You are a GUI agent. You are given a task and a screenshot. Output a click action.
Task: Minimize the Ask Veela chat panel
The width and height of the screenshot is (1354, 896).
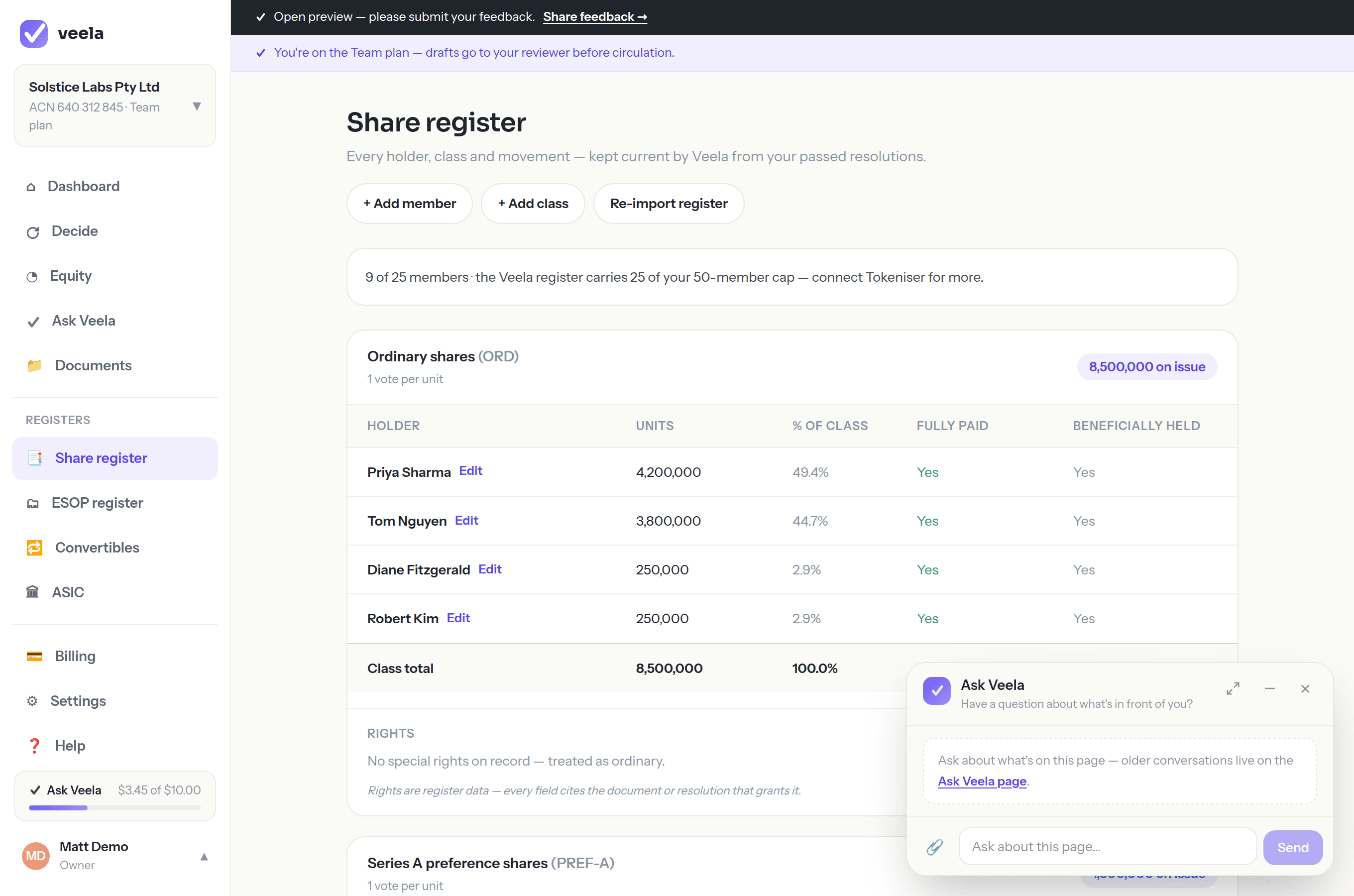click(1269, 688)
